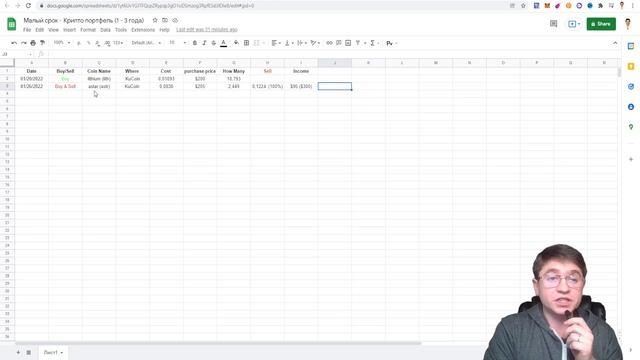Viewport: 640px width, 360px height.
Task: Open Contacts in the side panel
Action: pyautogui.click(x=631, y=107)
